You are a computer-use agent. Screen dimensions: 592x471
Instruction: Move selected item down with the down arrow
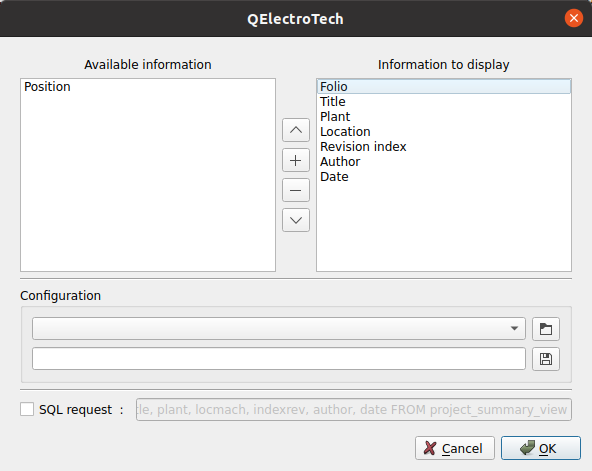(x=296, y=220)
